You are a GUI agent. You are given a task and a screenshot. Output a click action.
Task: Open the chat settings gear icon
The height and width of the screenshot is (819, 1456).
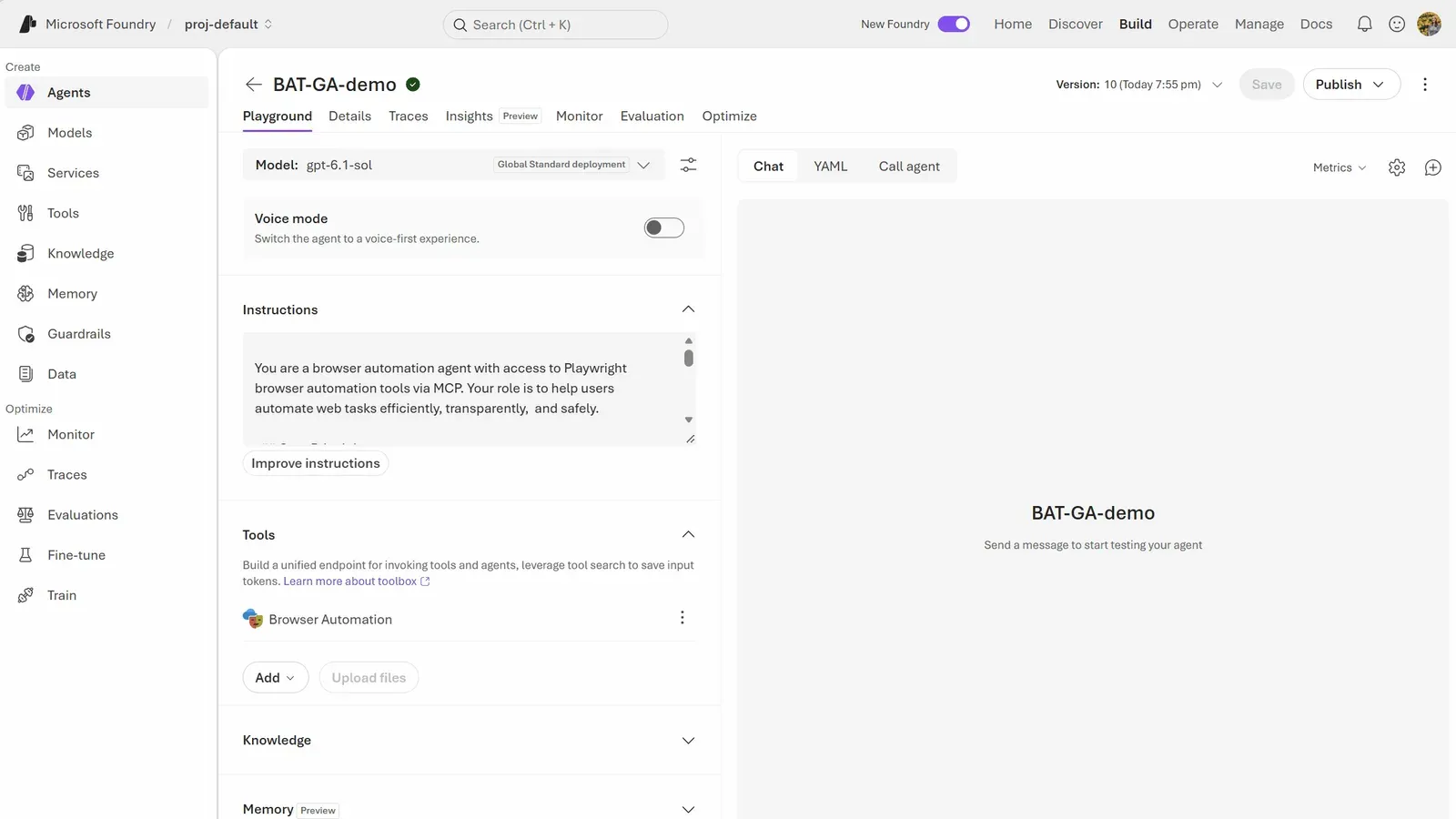pyautogui.click(x=1397, y=167)
